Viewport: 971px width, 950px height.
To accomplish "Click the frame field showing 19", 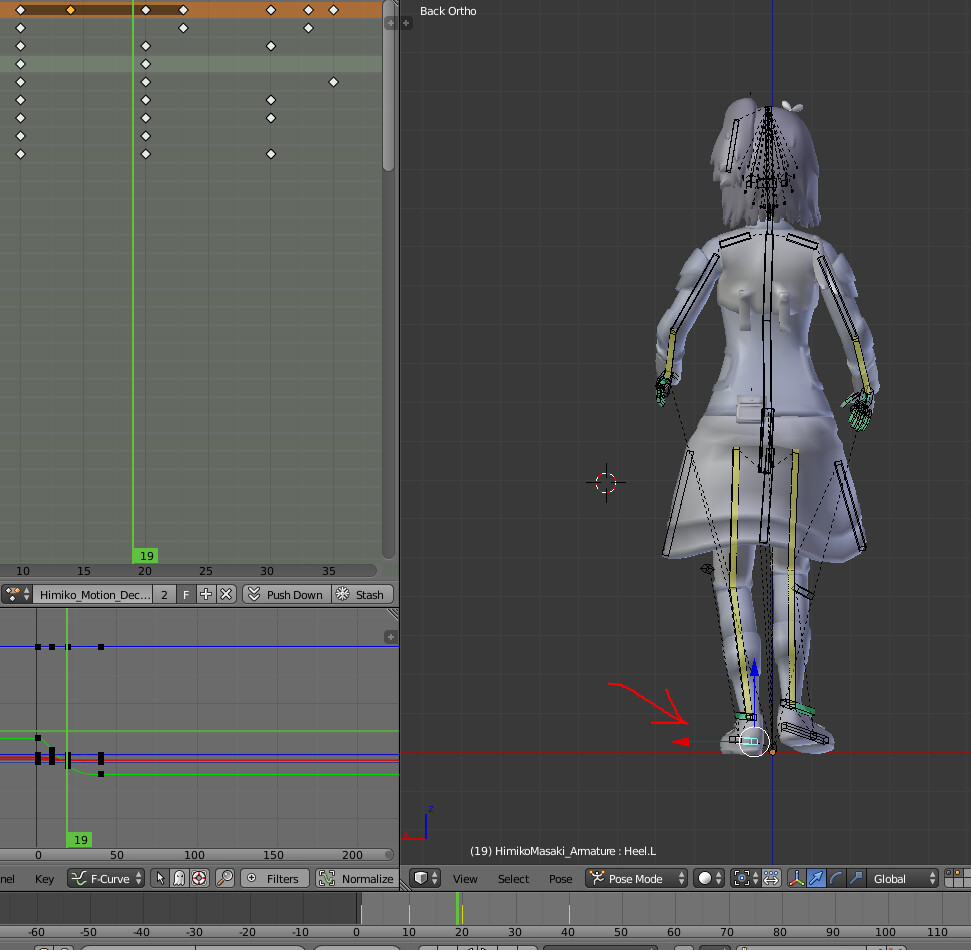I will point(144,555).
